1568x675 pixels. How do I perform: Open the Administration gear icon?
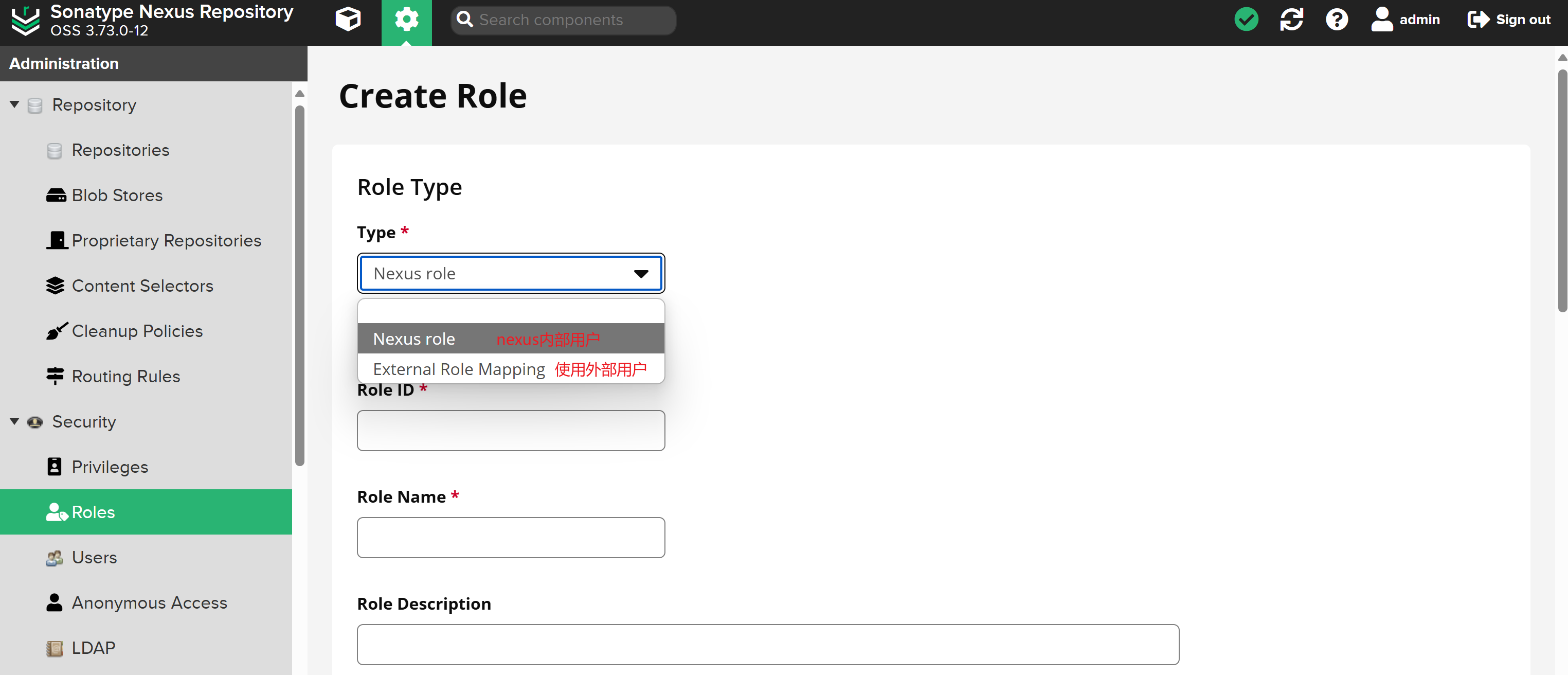pyautogui.click(x=407, y=20)
